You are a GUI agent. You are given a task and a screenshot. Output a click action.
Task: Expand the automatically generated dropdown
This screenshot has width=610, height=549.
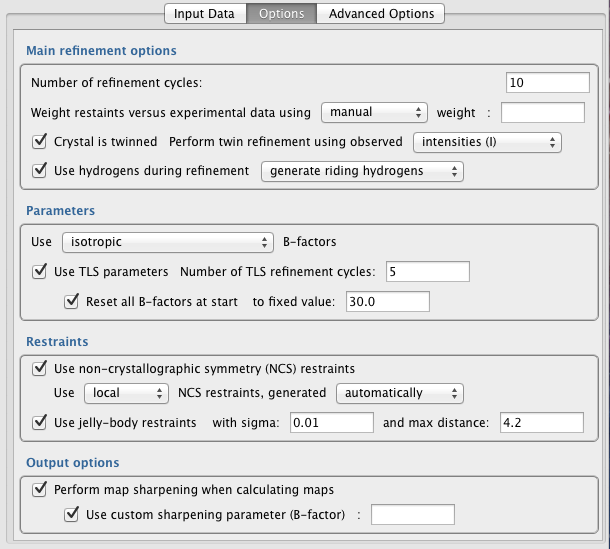click(x=399, y=393)
